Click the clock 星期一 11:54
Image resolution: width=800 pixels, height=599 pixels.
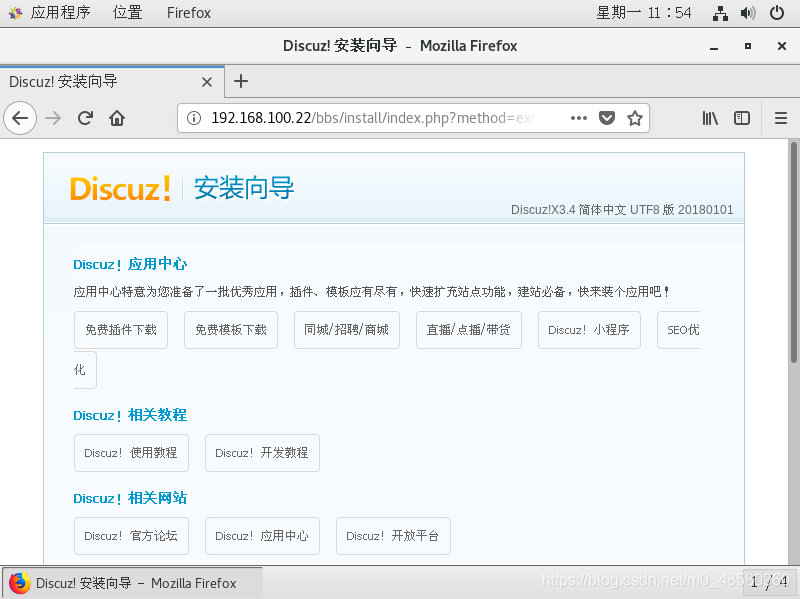643,12
